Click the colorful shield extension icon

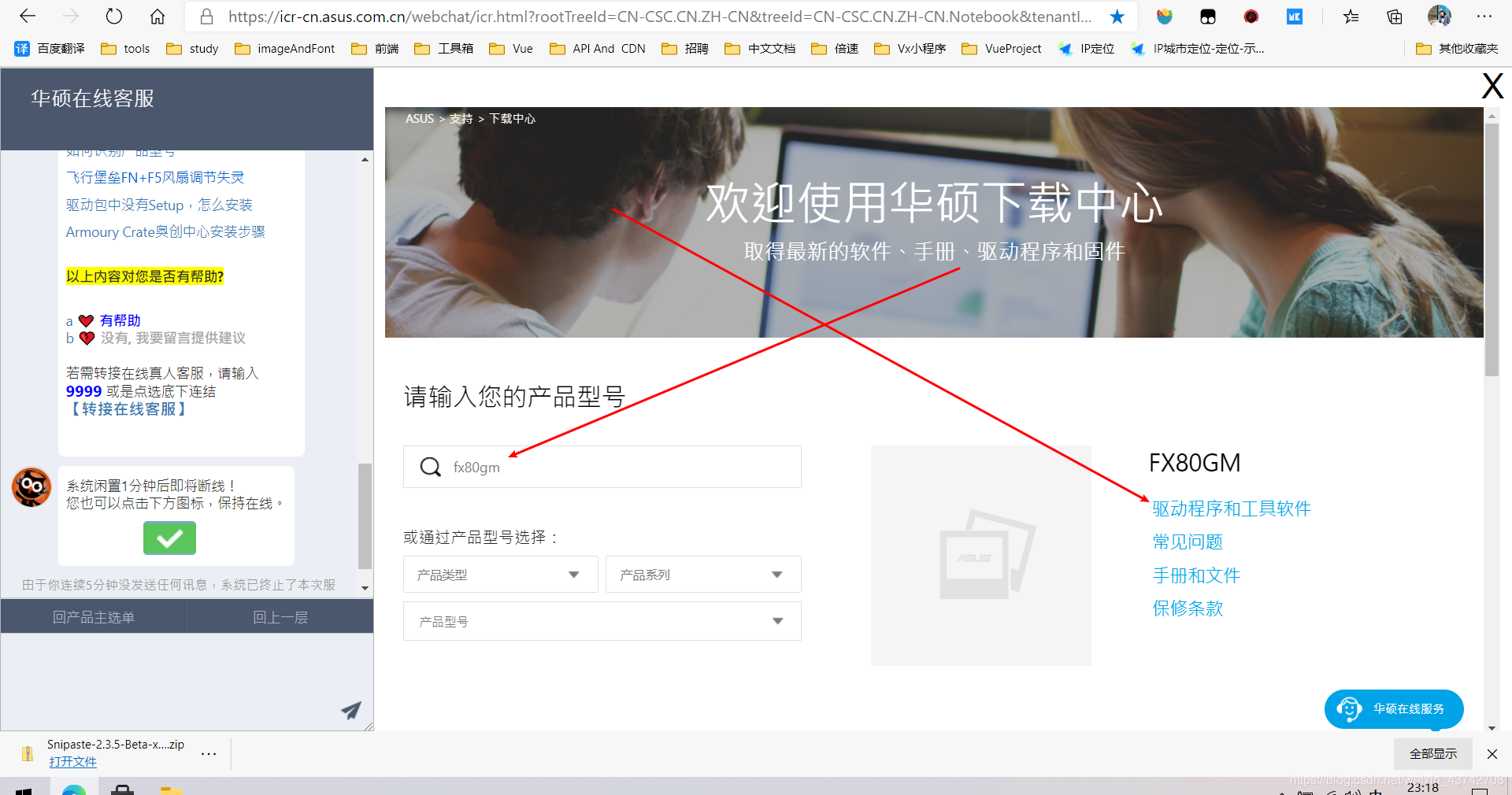click(1164, 17)
